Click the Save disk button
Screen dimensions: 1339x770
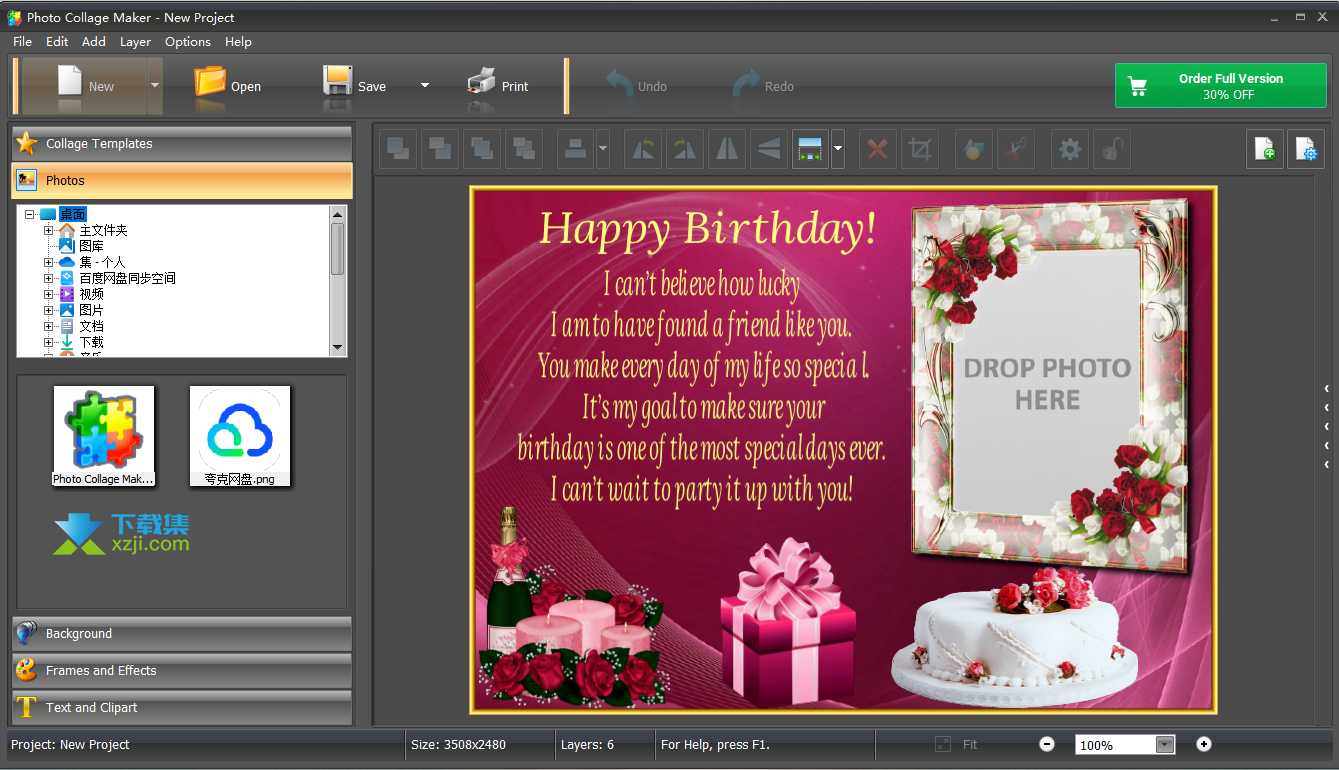(355, 86)
